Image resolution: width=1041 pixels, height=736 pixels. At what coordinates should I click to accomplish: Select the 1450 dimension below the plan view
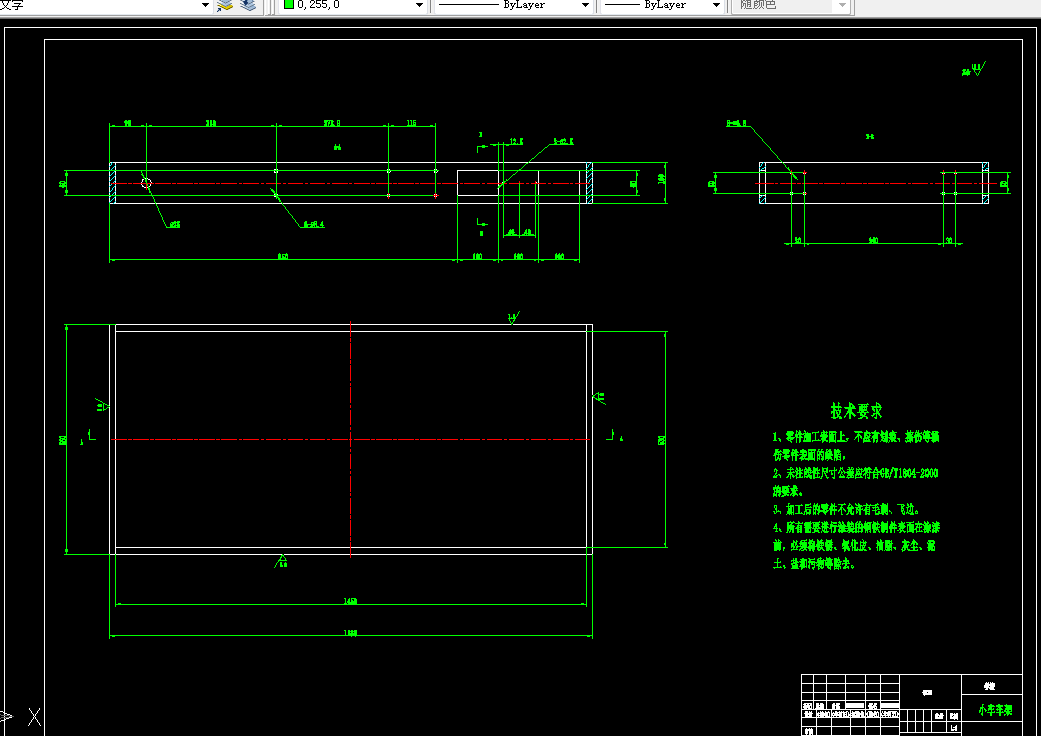[351, 601]
